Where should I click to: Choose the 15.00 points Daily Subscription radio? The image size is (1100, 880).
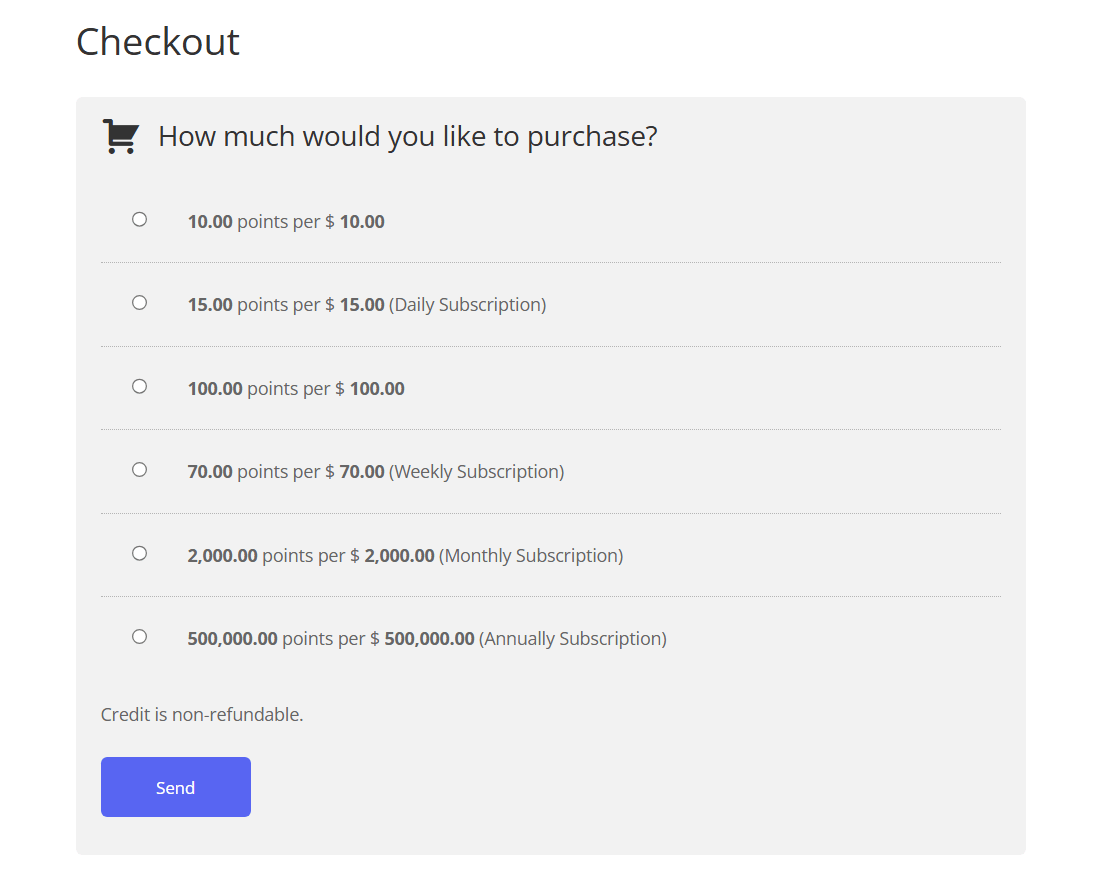[139, 302]
